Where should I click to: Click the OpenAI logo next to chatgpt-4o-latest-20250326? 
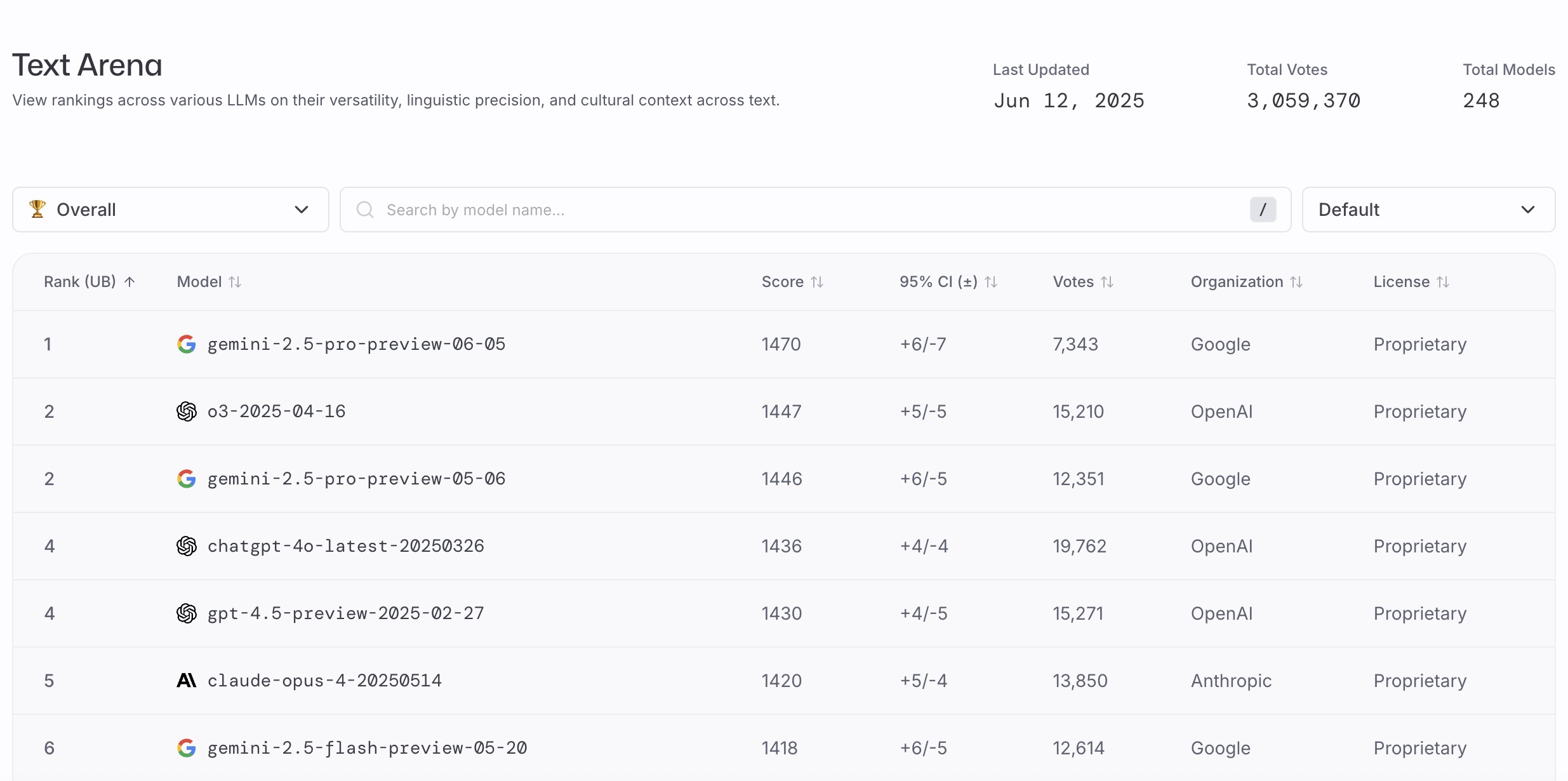tap(186, 546)
